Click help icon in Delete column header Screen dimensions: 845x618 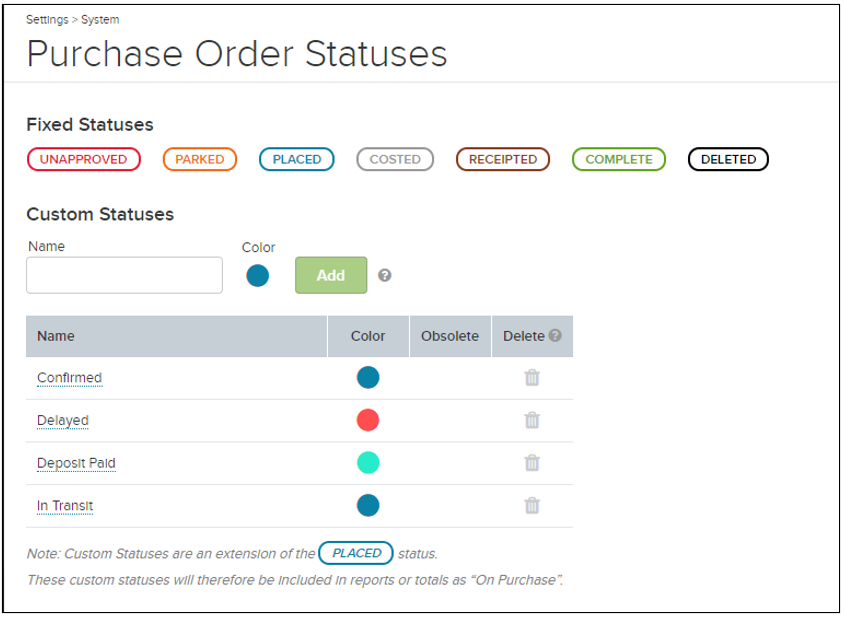pyautogui.click(x=555, y=336)
